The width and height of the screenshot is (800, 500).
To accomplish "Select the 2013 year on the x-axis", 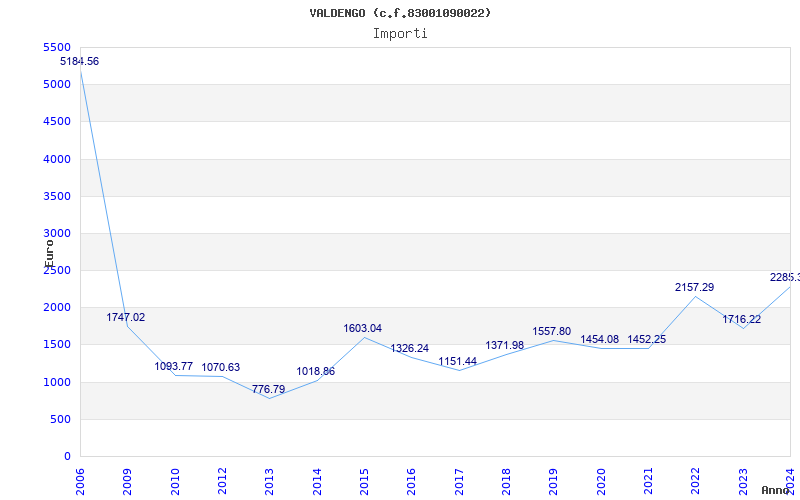I will click(269, 481).
